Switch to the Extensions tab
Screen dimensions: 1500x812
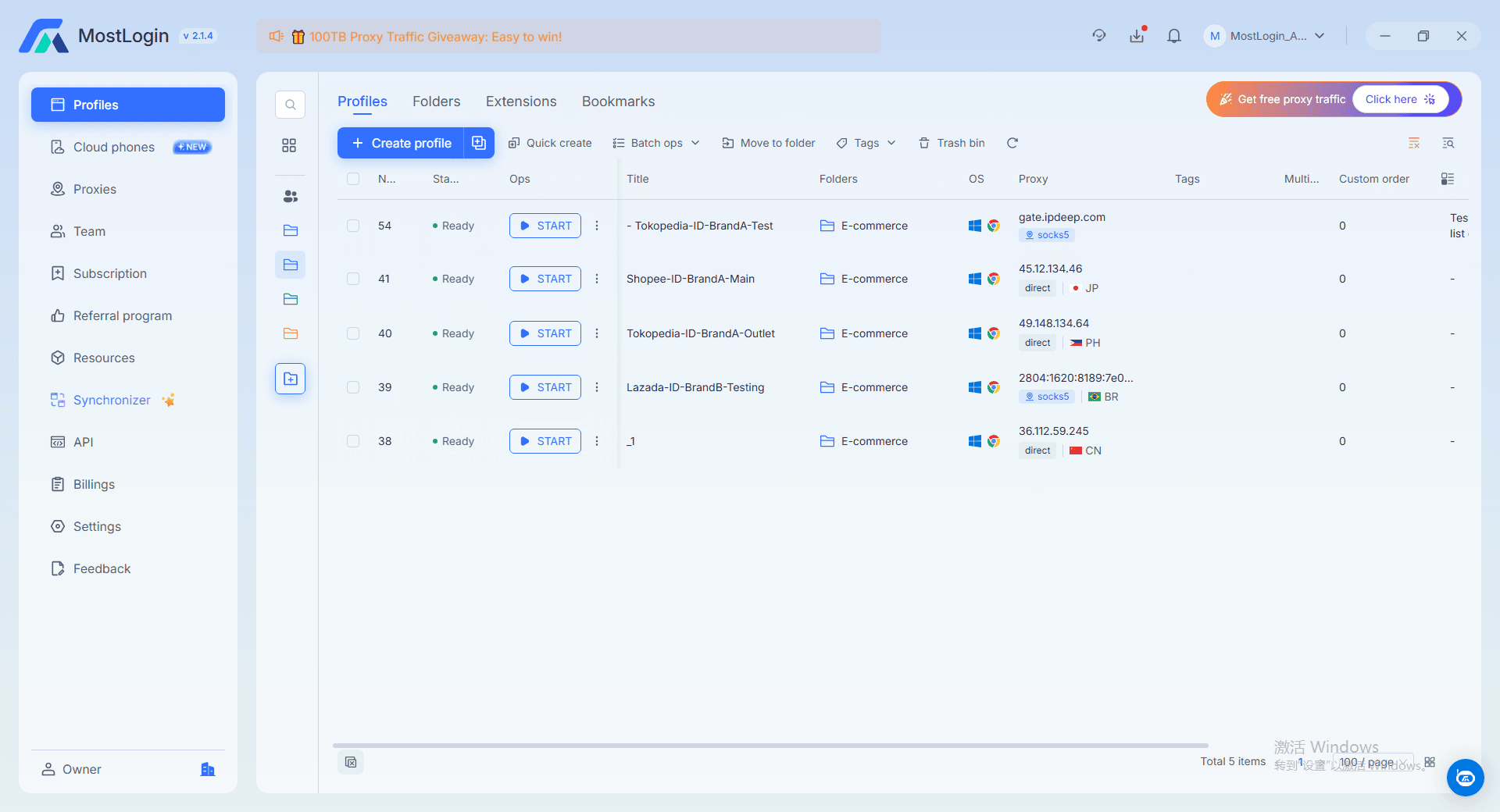click(x=521, y=101)
